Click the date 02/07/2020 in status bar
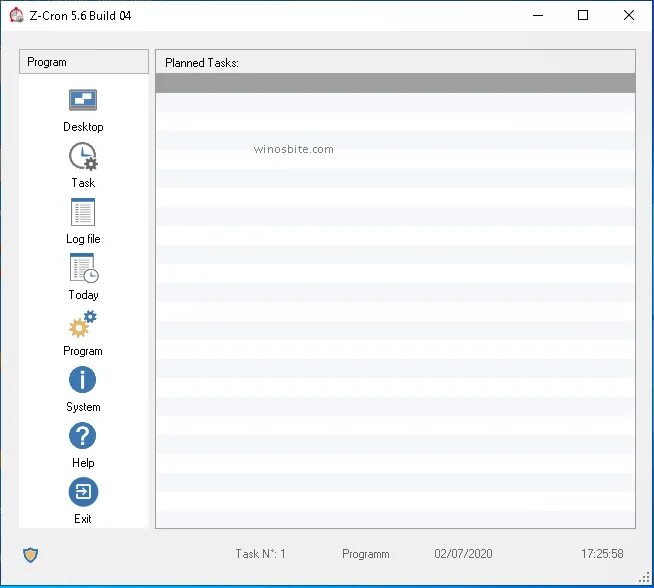This screenshot has width=654, height=588. pyautogui.click(x=463, y=554)
